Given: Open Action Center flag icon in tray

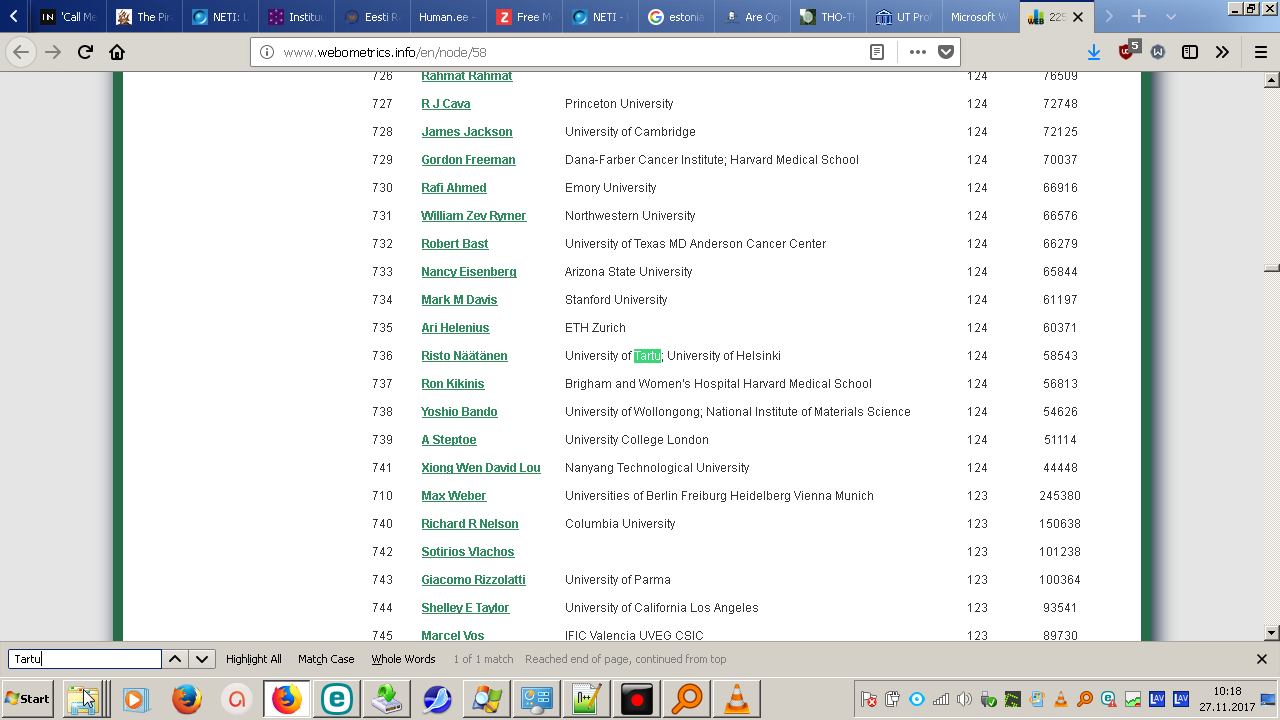Looking at the screenshot, I should pyautogui.click(x=868, y=699).
